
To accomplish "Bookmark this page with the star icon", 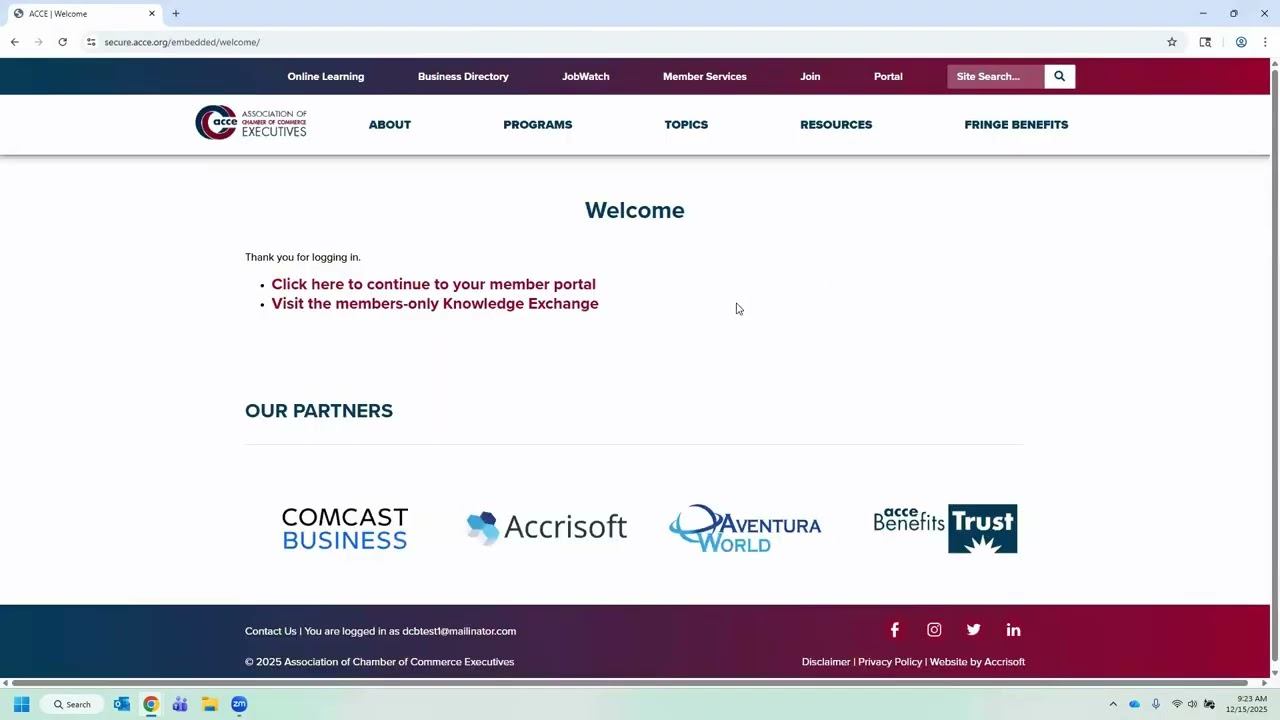I will (1172, 42).
